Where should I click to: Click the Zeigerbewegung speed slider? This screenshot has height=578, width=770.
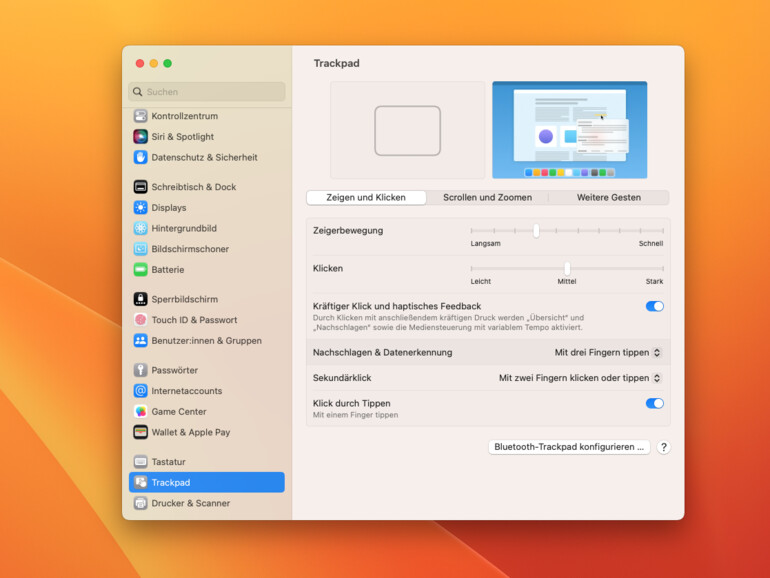(x=536, y=230)
